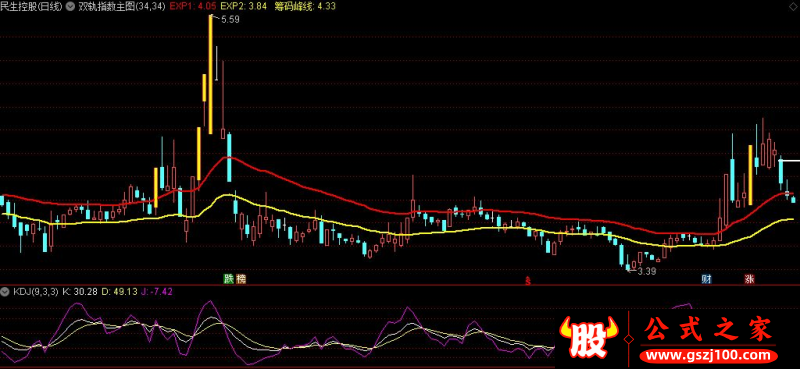Expand the KDJ(9,3,3) indicator dropdown arrow
The image size is (800, 369).
point(5,292)
